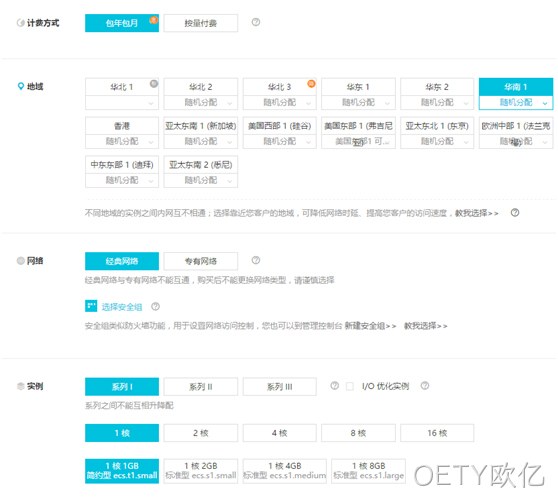Click help icon right of I/O 优化实例
The height and width of the screenshot is (499, 558).
click(x=425, y=386)
